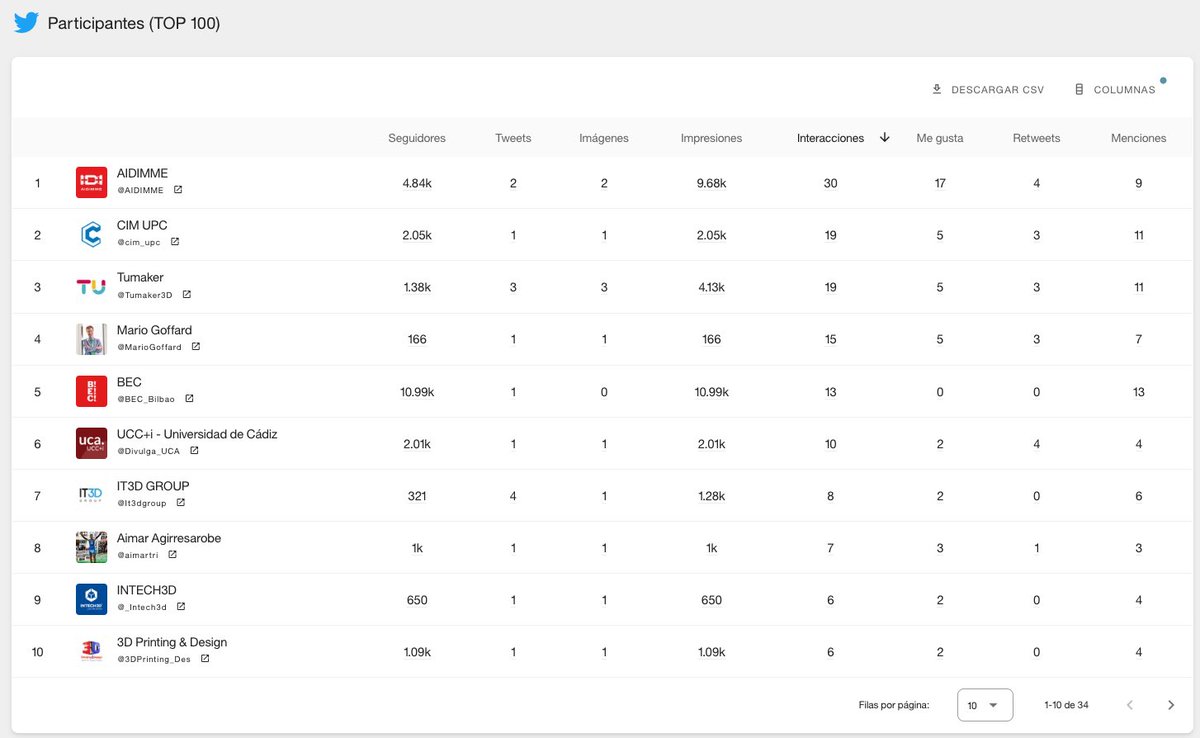Click the Mario Goffard account name
Viewport: 1200px width, 738px height.
tap(154, 329)
